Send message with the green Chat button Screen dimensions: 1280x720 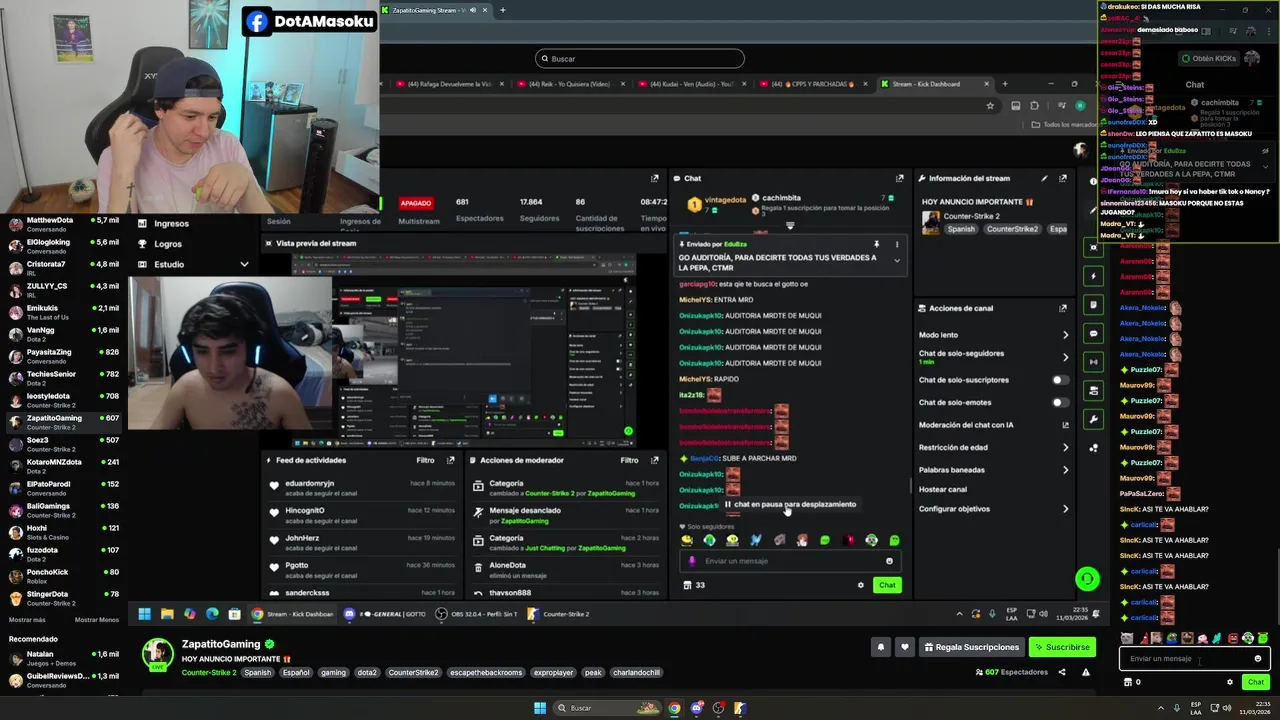pyautogui.click(x=1255, y=682)
